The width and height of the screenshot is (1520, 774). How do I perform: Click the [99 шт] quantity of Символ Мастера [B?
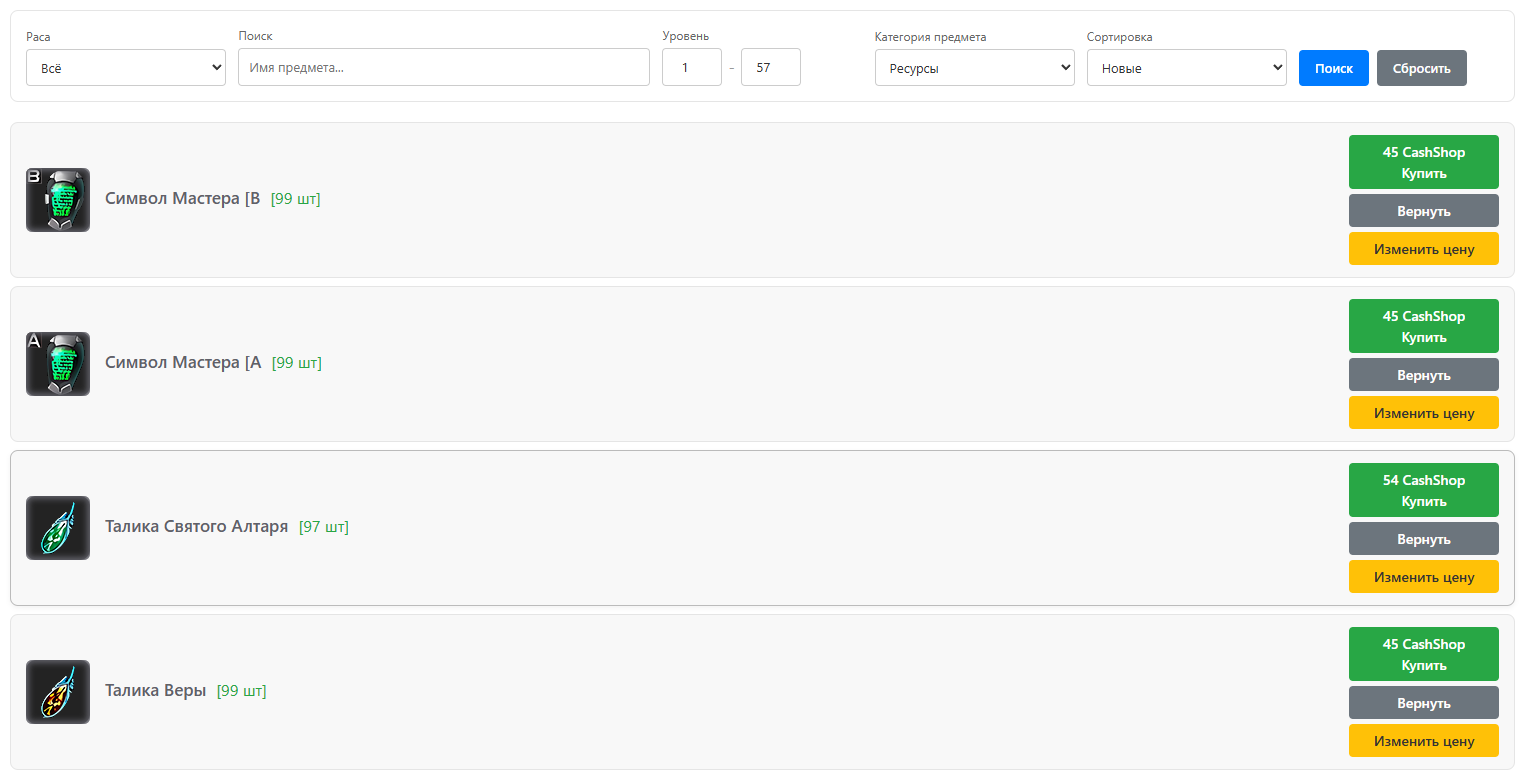[x=296, y=198]
